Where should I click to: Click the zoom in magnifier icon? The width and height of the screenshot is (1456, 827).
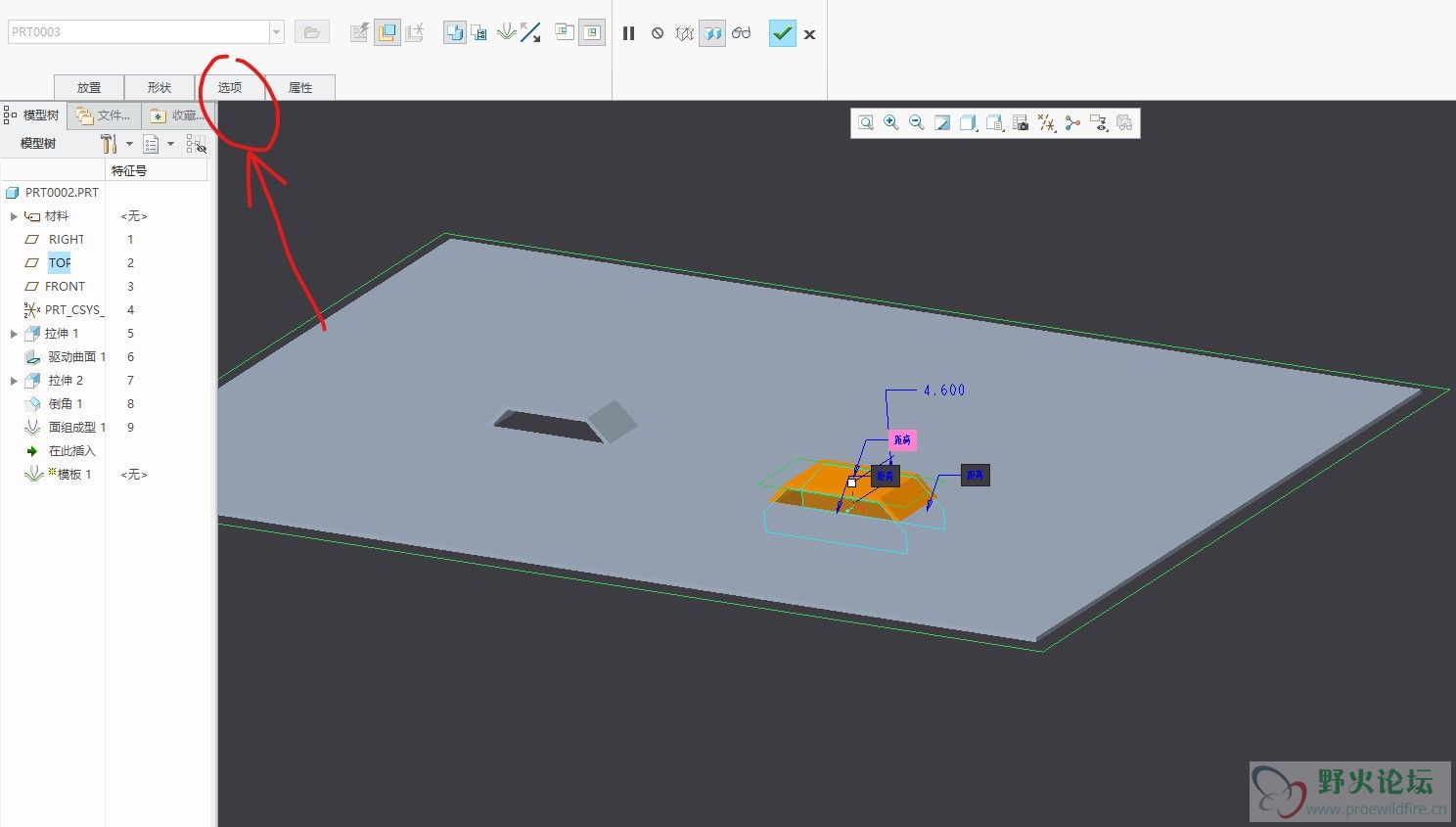pos(891,122)
